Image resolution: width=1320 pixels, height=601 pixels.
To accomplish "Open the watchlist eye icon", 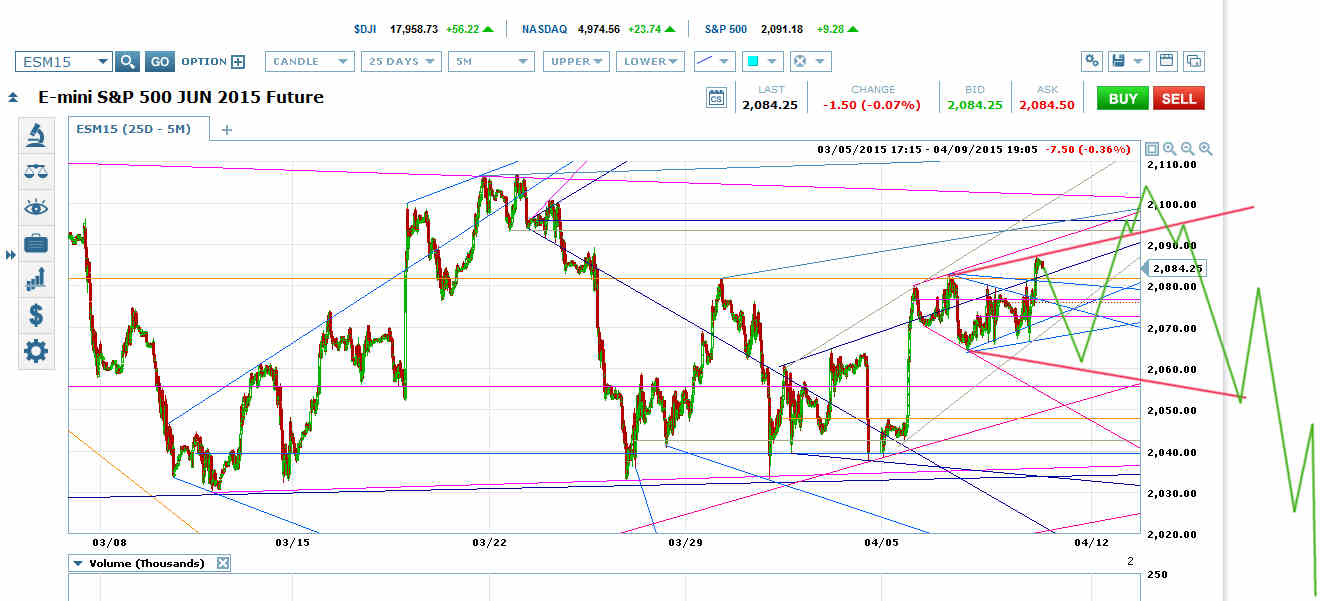I will (x=36, y=207).
